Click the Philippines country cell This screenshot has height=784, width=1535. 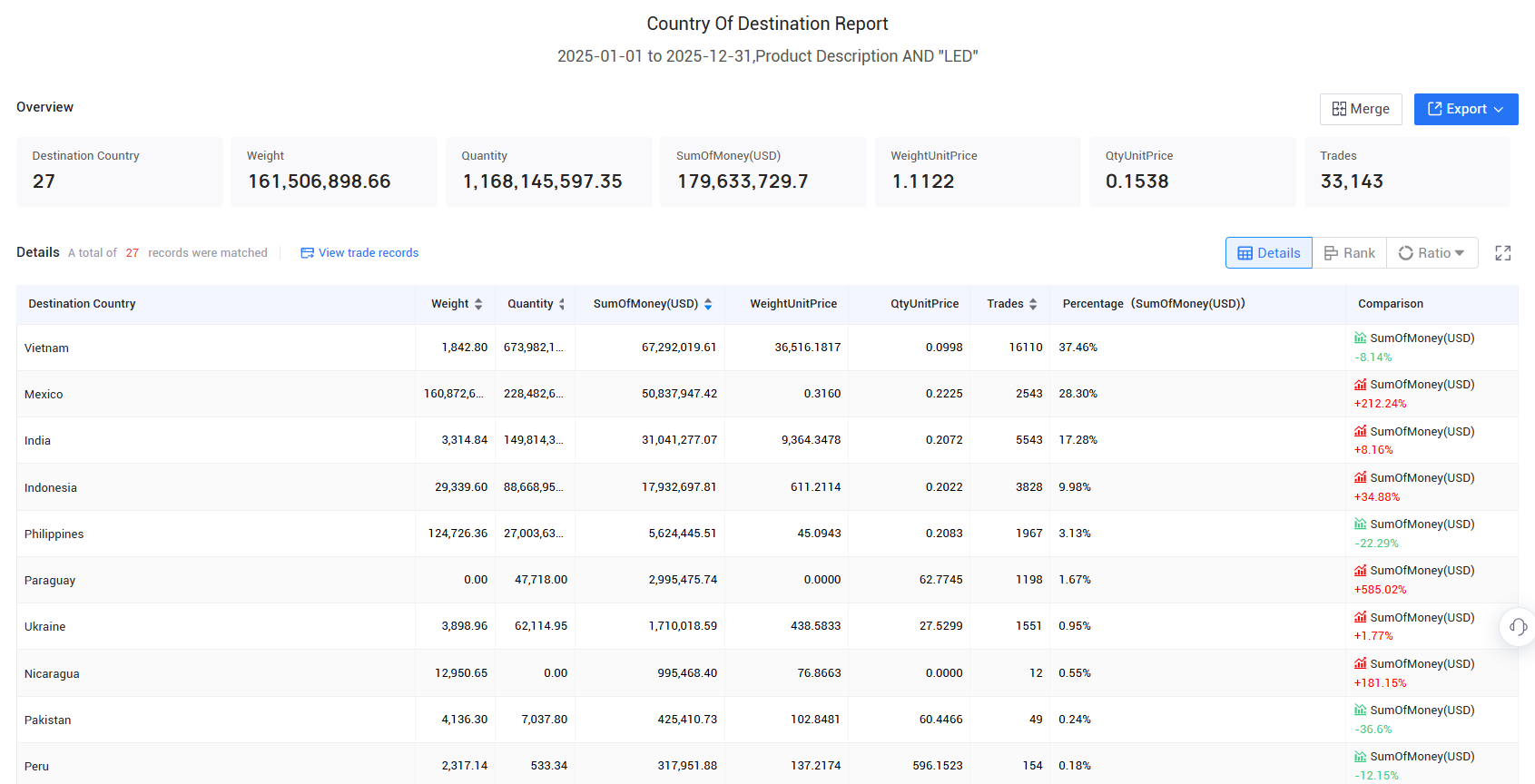pyautogui.click(x=216, y=534)
